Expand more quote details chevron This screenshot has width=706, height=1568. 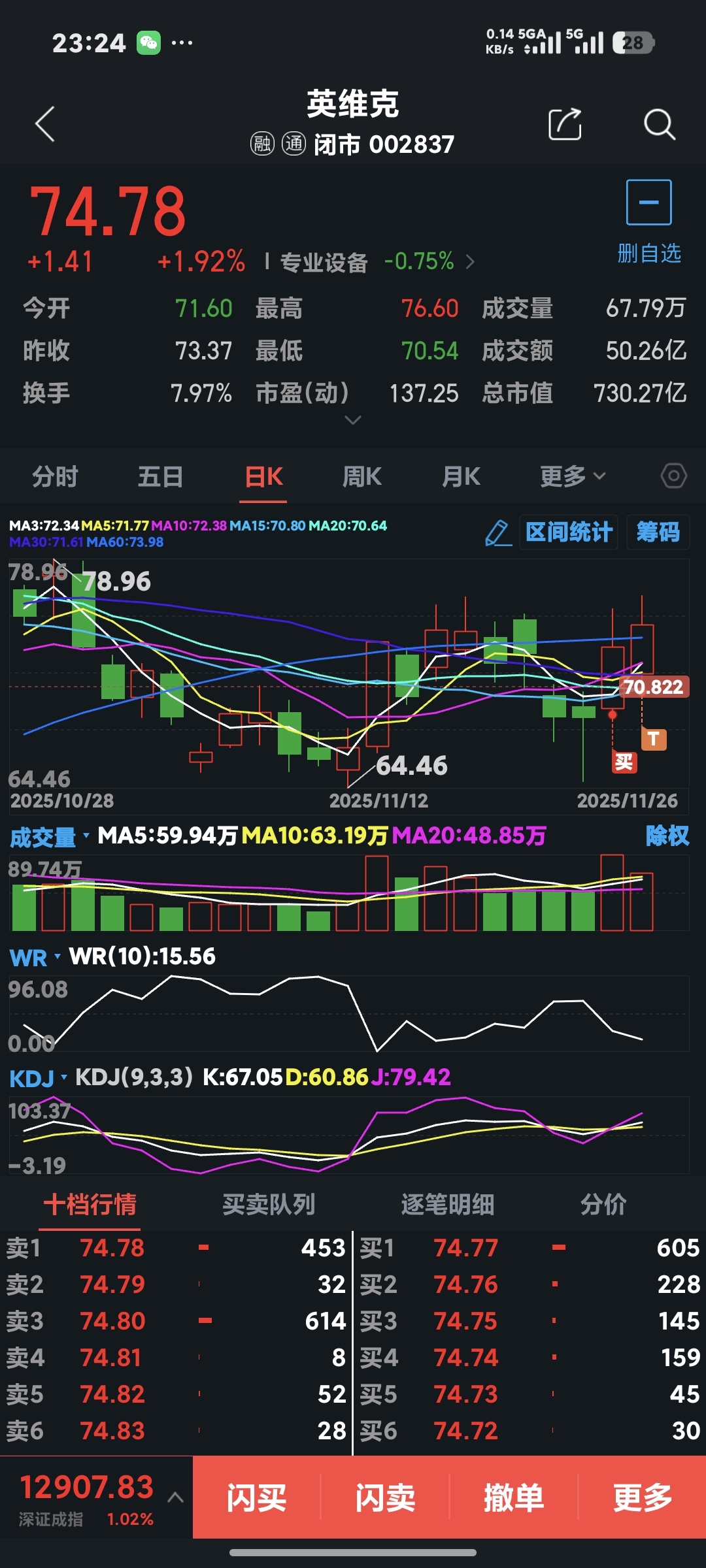[x=353, y=420]
